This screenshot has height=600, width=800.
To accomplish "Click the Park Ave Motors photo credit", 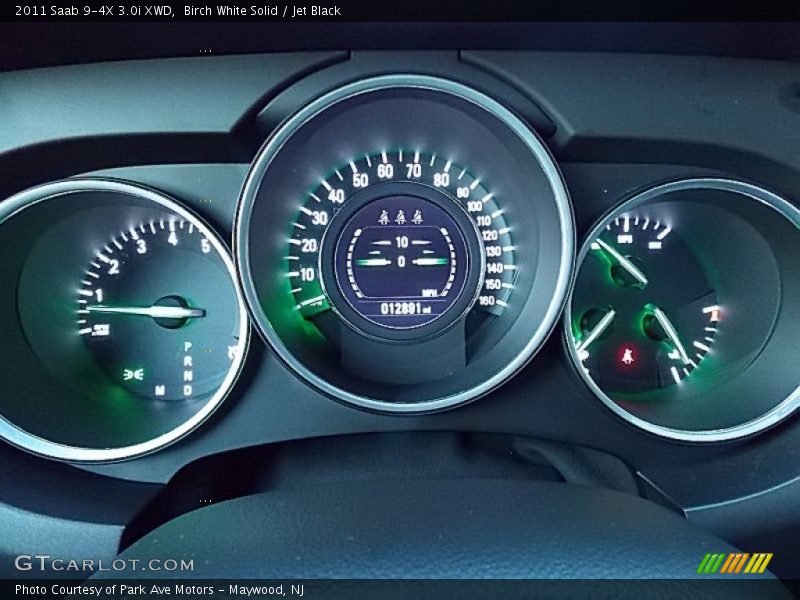I will (x=159, y=590).
